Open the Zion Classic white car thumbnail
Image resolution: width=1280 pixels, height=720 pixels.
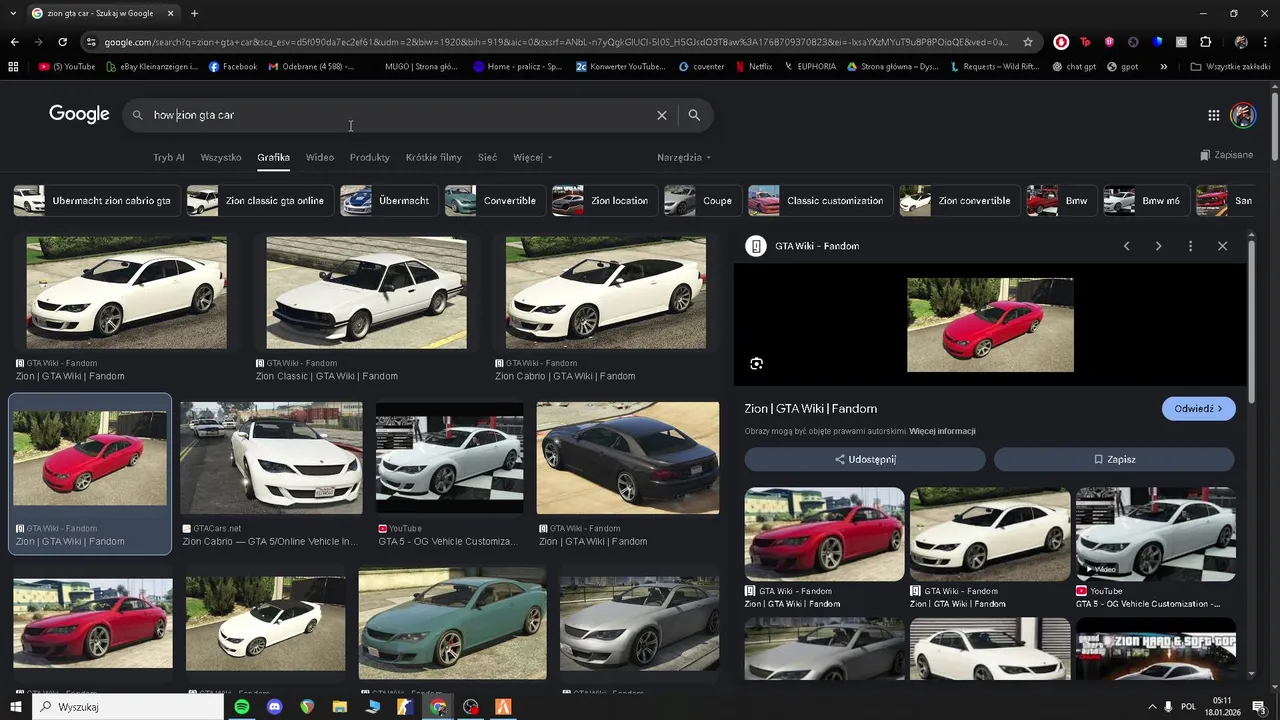(x=366, y=293)
